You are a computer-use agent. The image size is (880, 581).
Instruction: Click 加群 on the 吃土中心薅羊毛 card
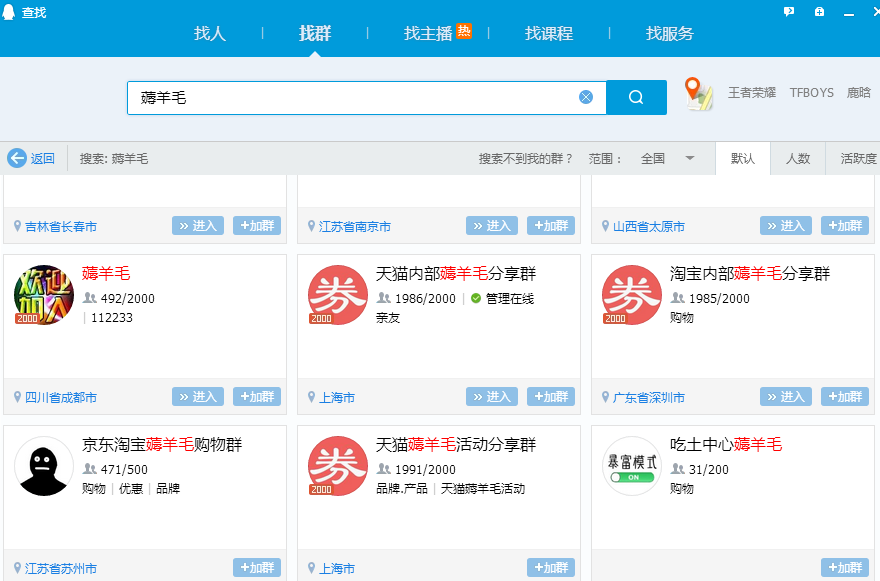tap(845, 568)
